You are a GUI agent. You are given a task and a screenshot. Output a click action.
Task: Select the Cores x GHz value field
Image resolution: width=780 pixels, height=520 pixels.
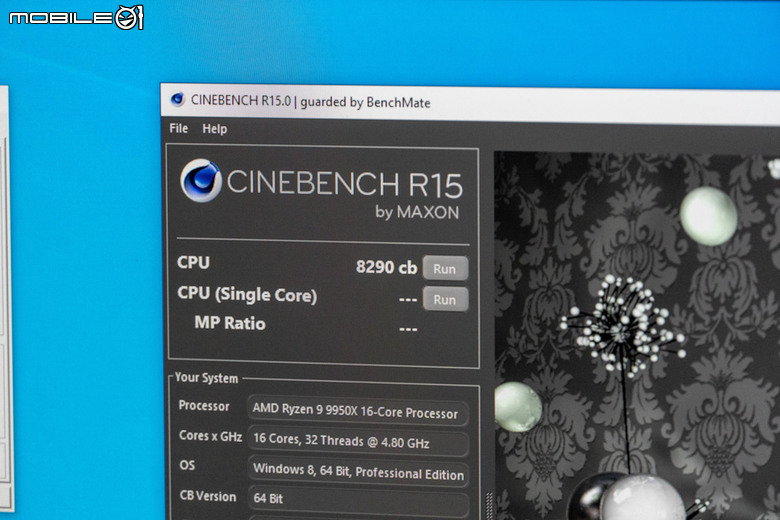(358, 441)
